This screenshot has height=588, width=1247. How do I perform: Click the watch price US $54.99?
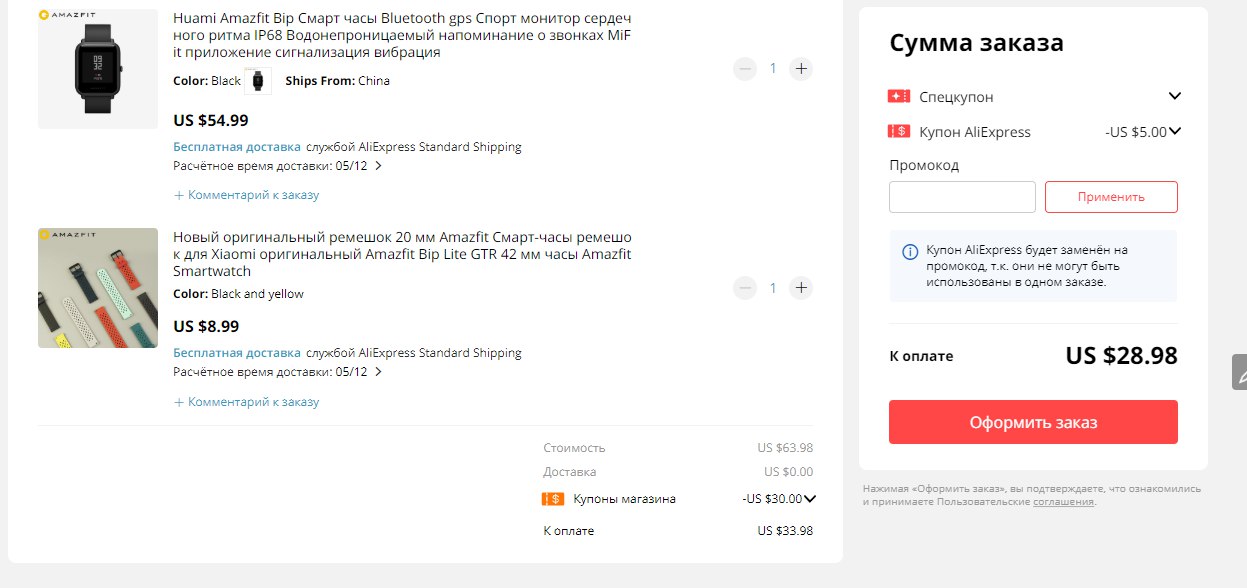pos(211,120)
